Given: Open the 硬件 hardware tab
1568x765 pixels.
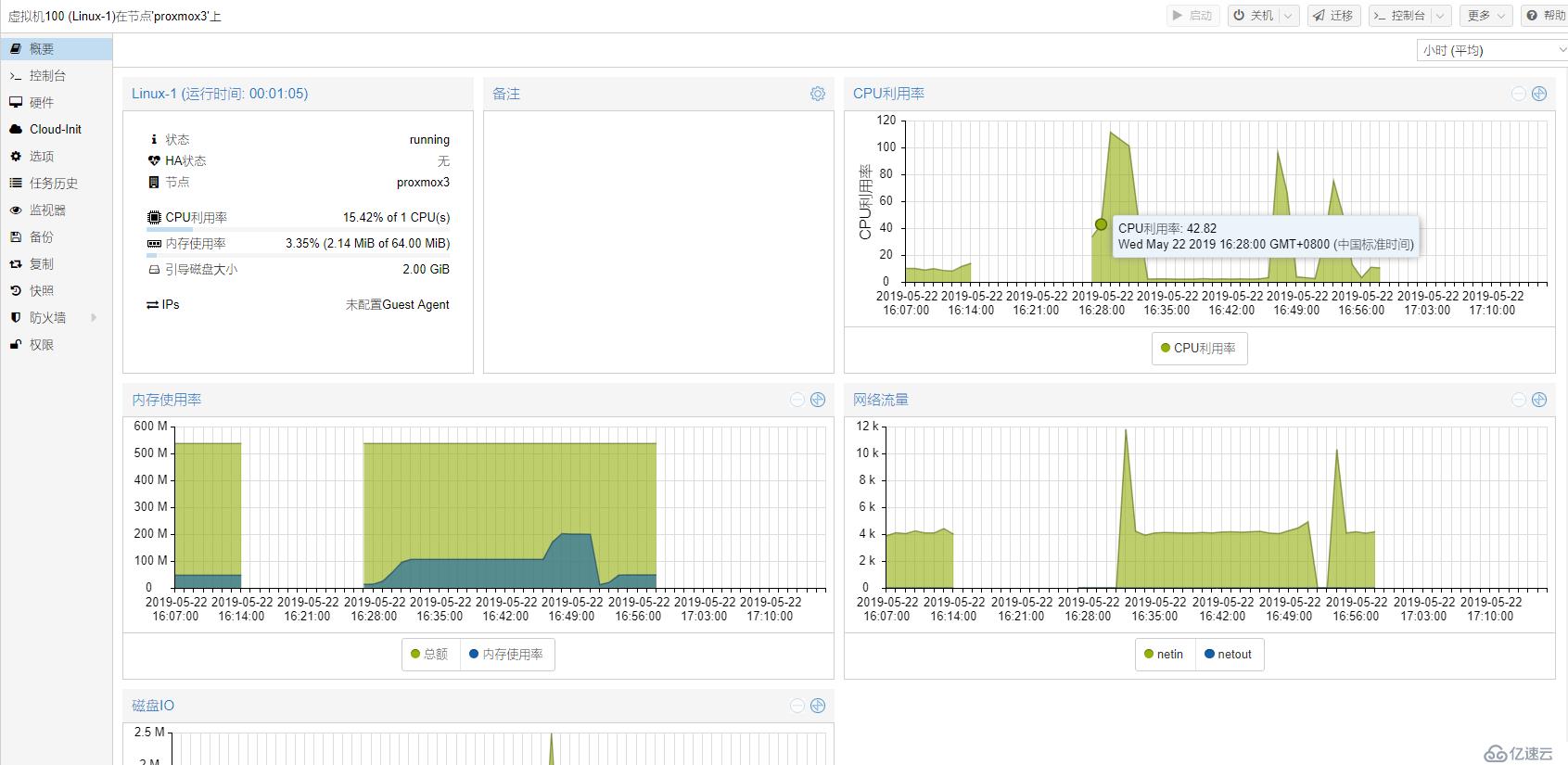Looking at the screenshot, I should tap(56, 102).
